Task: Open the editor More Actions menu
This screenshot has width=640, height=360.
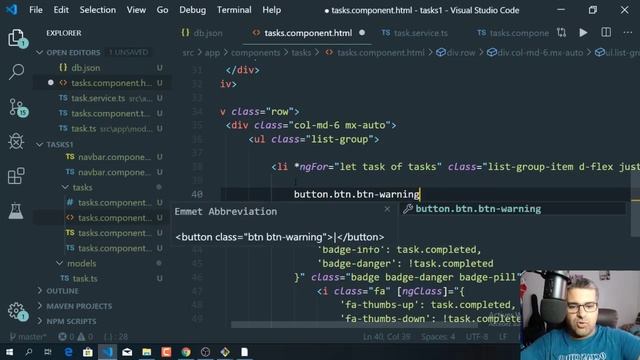Action: click(628, 33)
